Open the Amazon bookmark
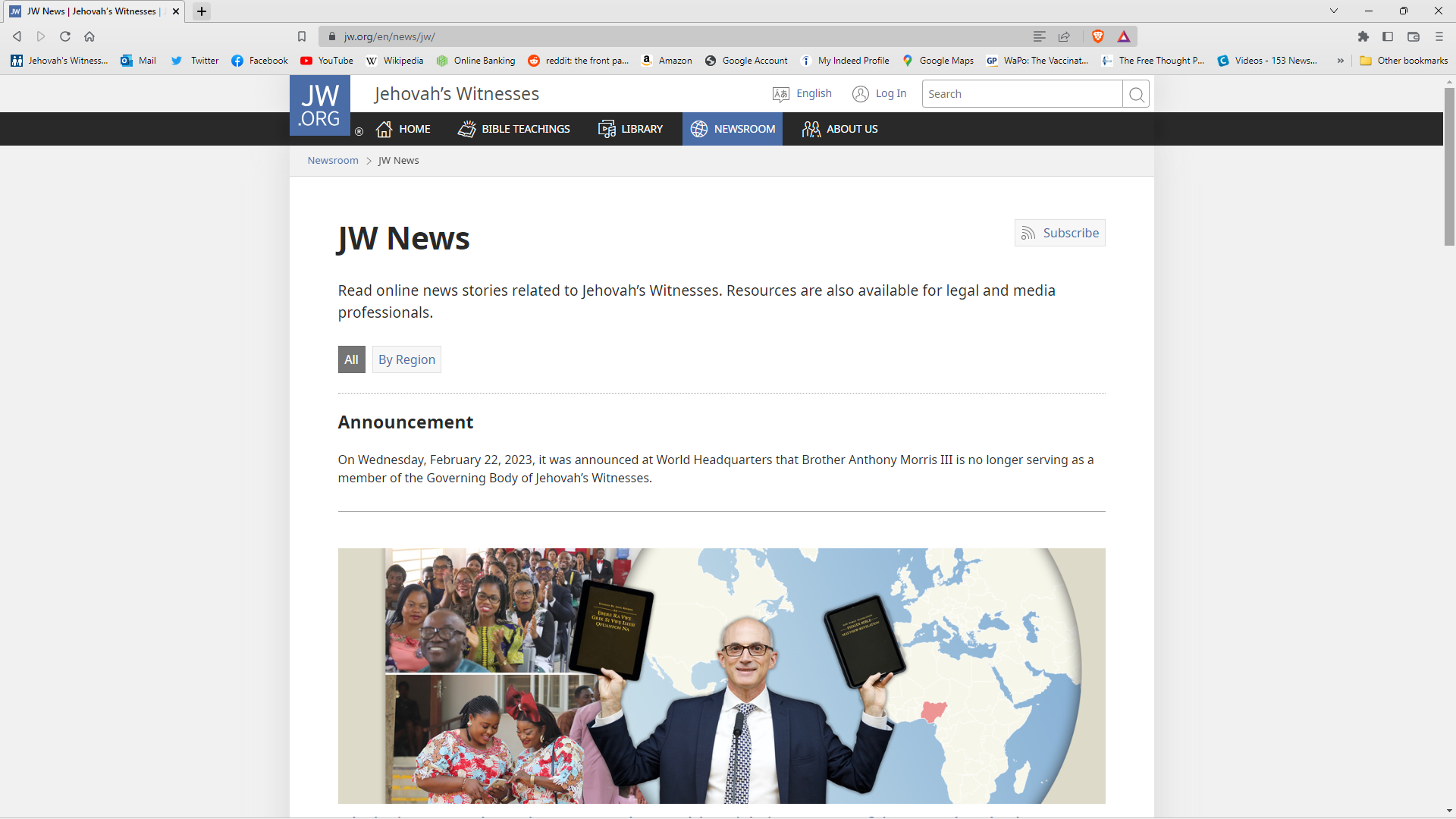Image resolution: width=1456 pixels, height=819 pixels. tap(667, 61)
